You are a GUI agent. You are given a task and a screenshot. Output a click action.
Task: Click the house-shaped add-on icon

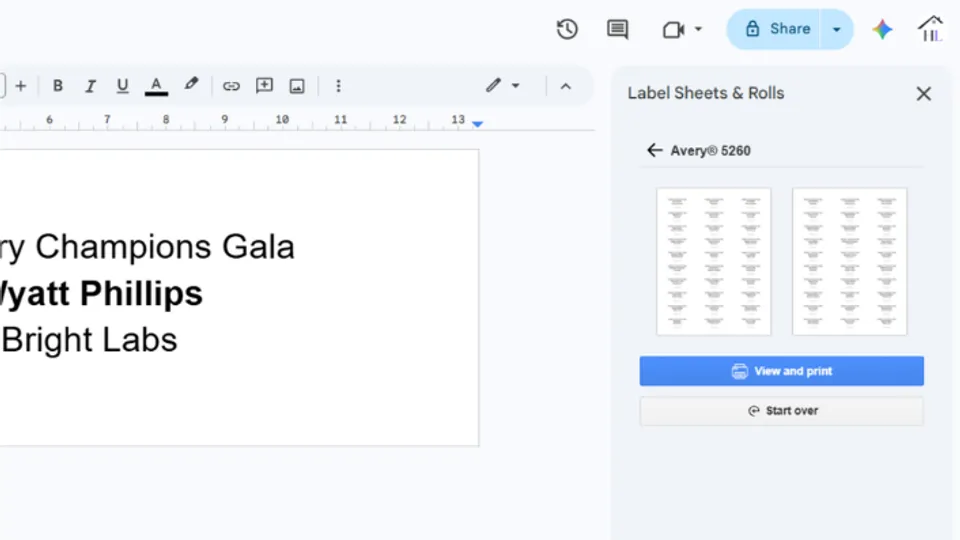point(931,29)
